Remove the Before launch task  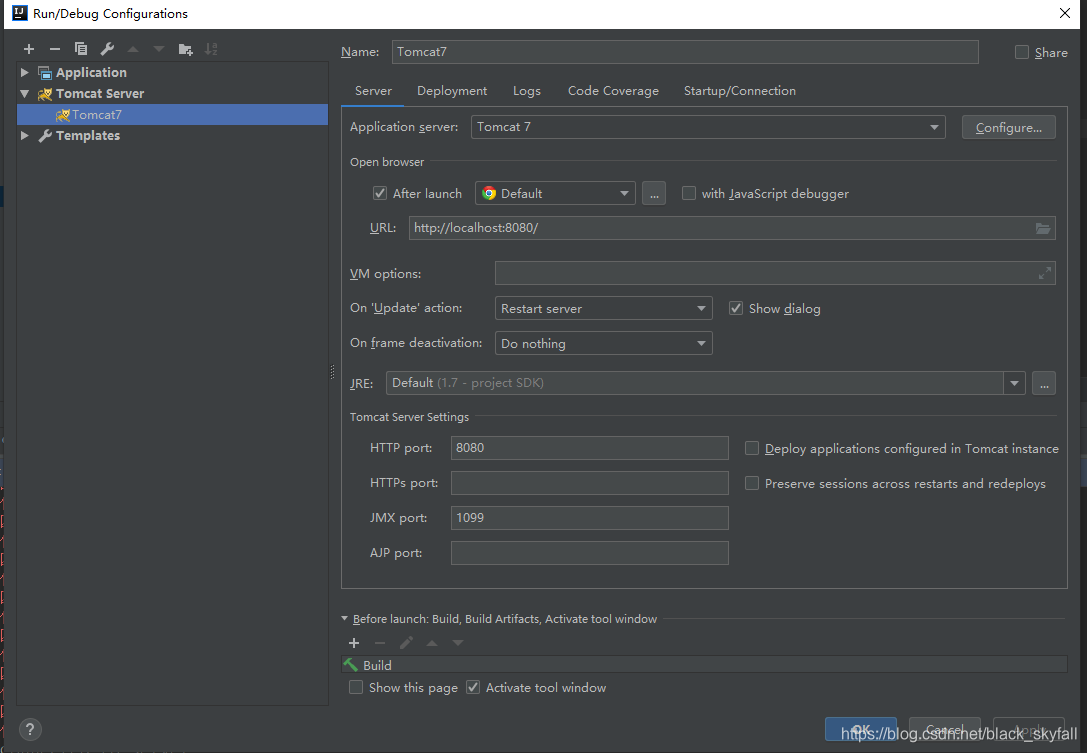pos(380,643)
